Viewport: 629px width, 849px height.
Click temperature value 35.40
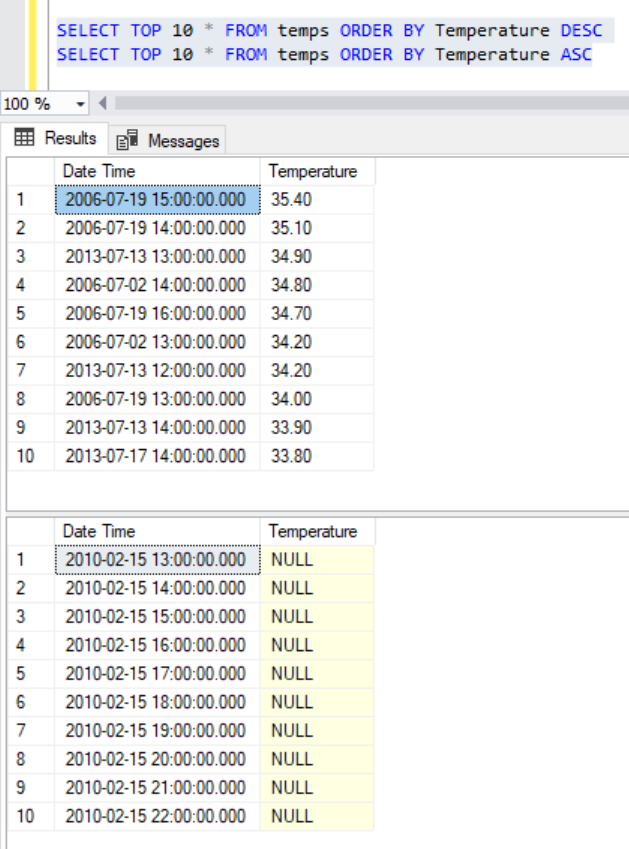(x=317, y=200)
